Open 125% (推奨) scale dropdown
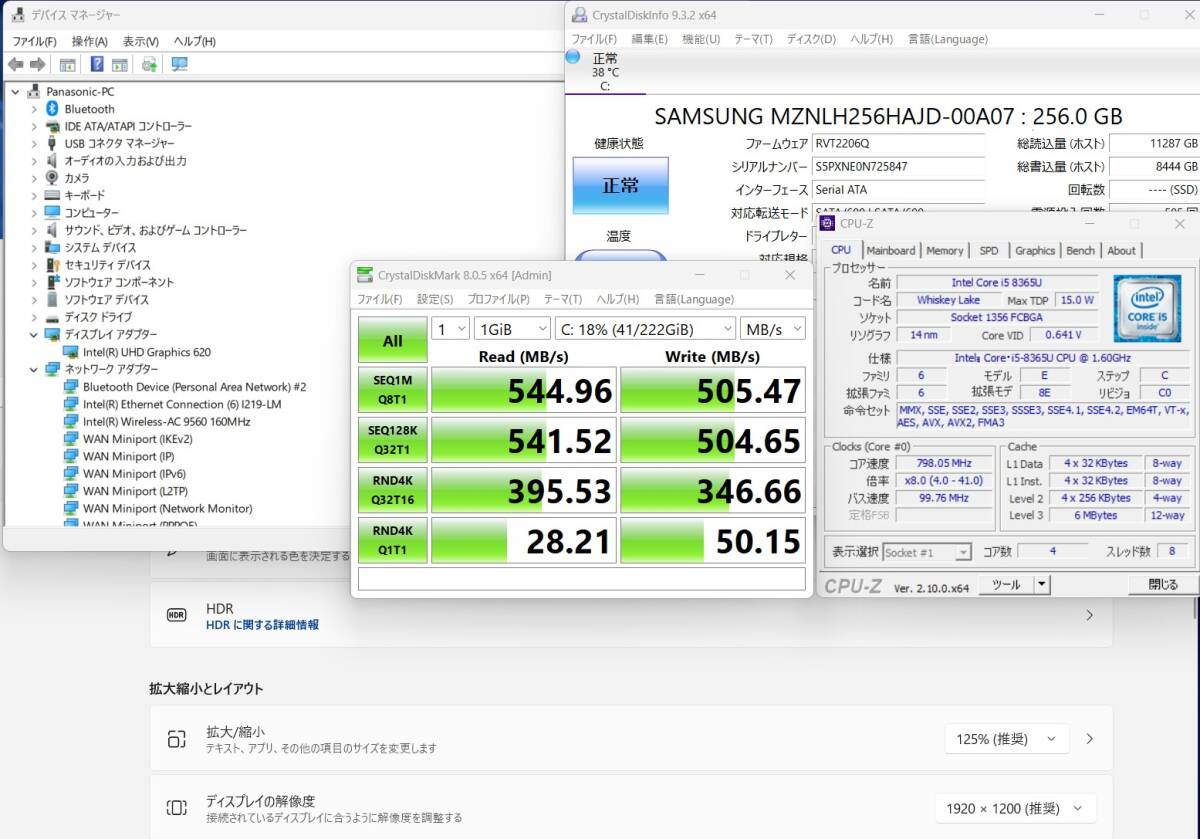1200x839 pixels. click(x=1006, y=739)
